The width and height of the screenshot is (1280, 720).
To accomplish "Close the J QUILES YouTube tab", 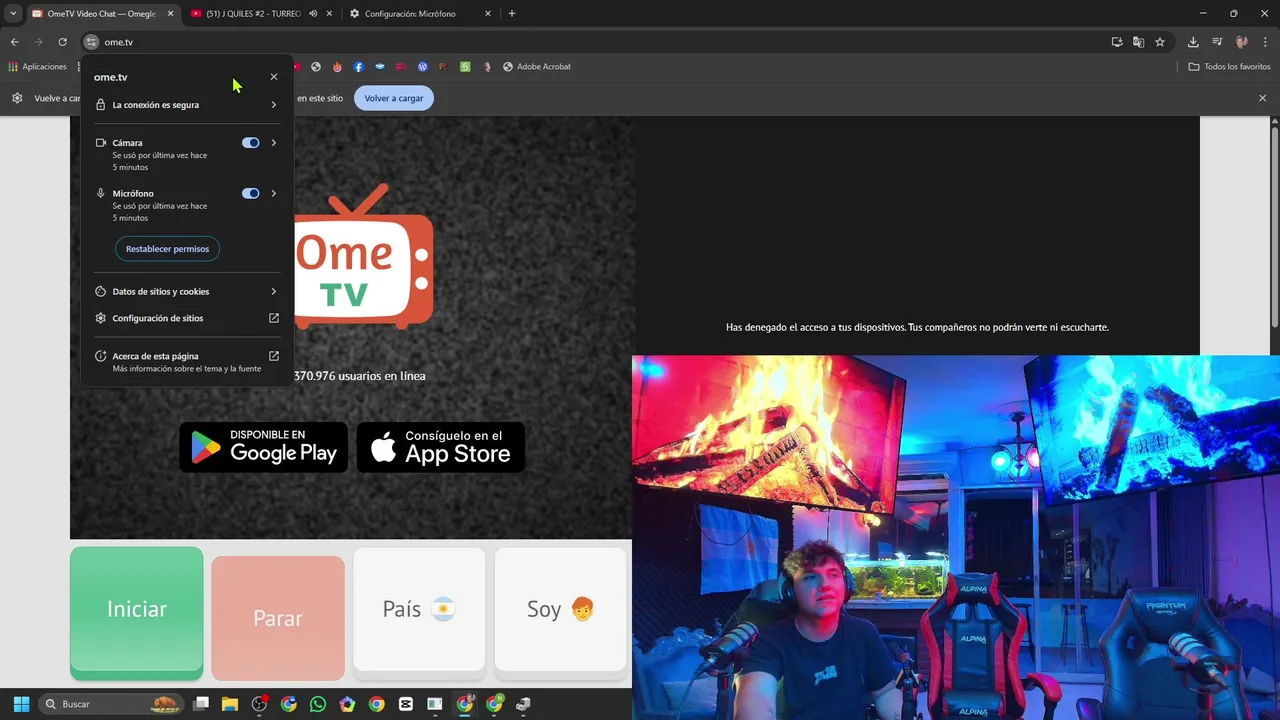I will coord(329,14).
